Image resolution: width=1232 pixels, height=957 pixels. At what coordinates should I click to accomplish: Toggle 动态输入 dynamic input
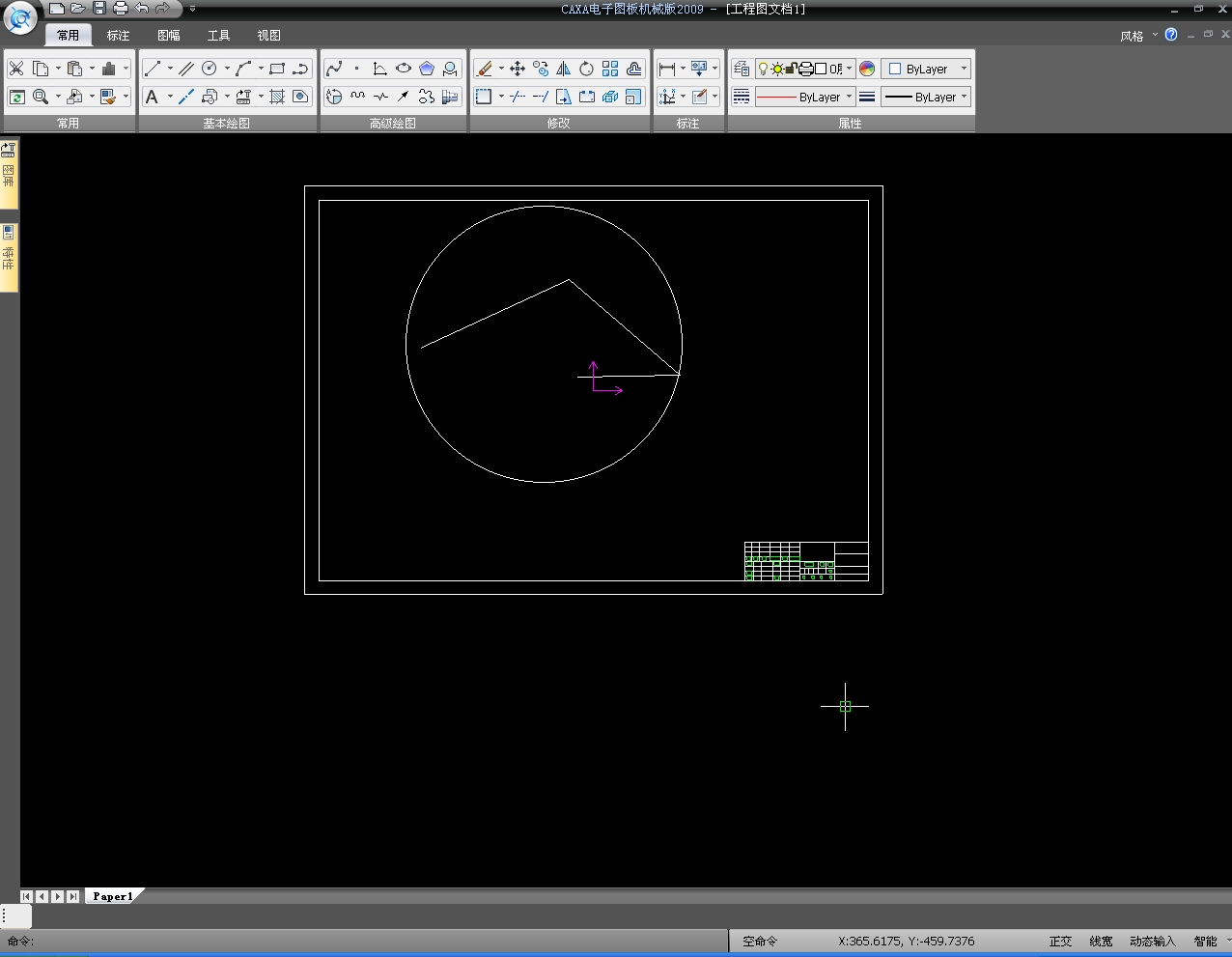(1153, 941)
